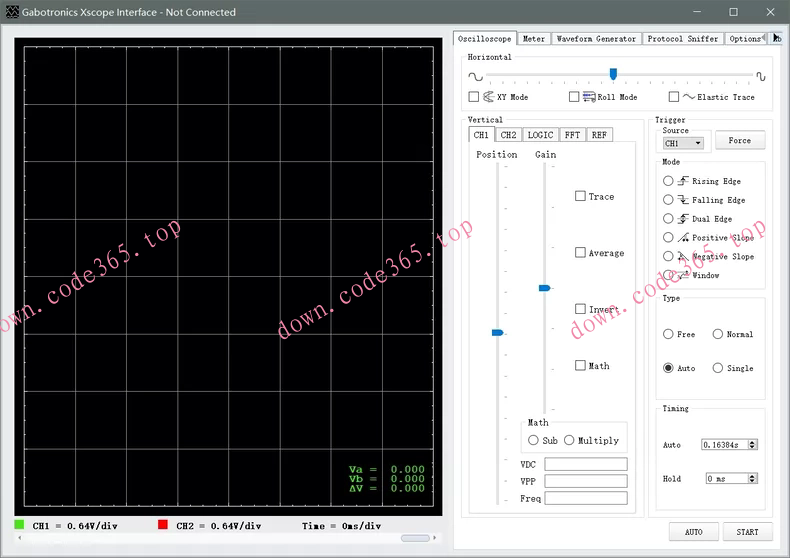Screen dimensions: 790x558
Task: Click the horizontal time base slider handle
Action: coord(613,74)
